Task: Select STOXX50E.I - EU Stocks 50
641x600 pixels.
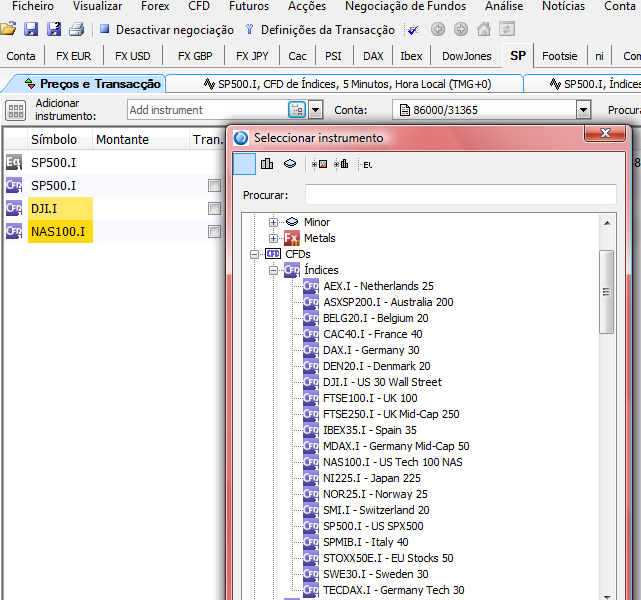Action: (x=388, y=558)
